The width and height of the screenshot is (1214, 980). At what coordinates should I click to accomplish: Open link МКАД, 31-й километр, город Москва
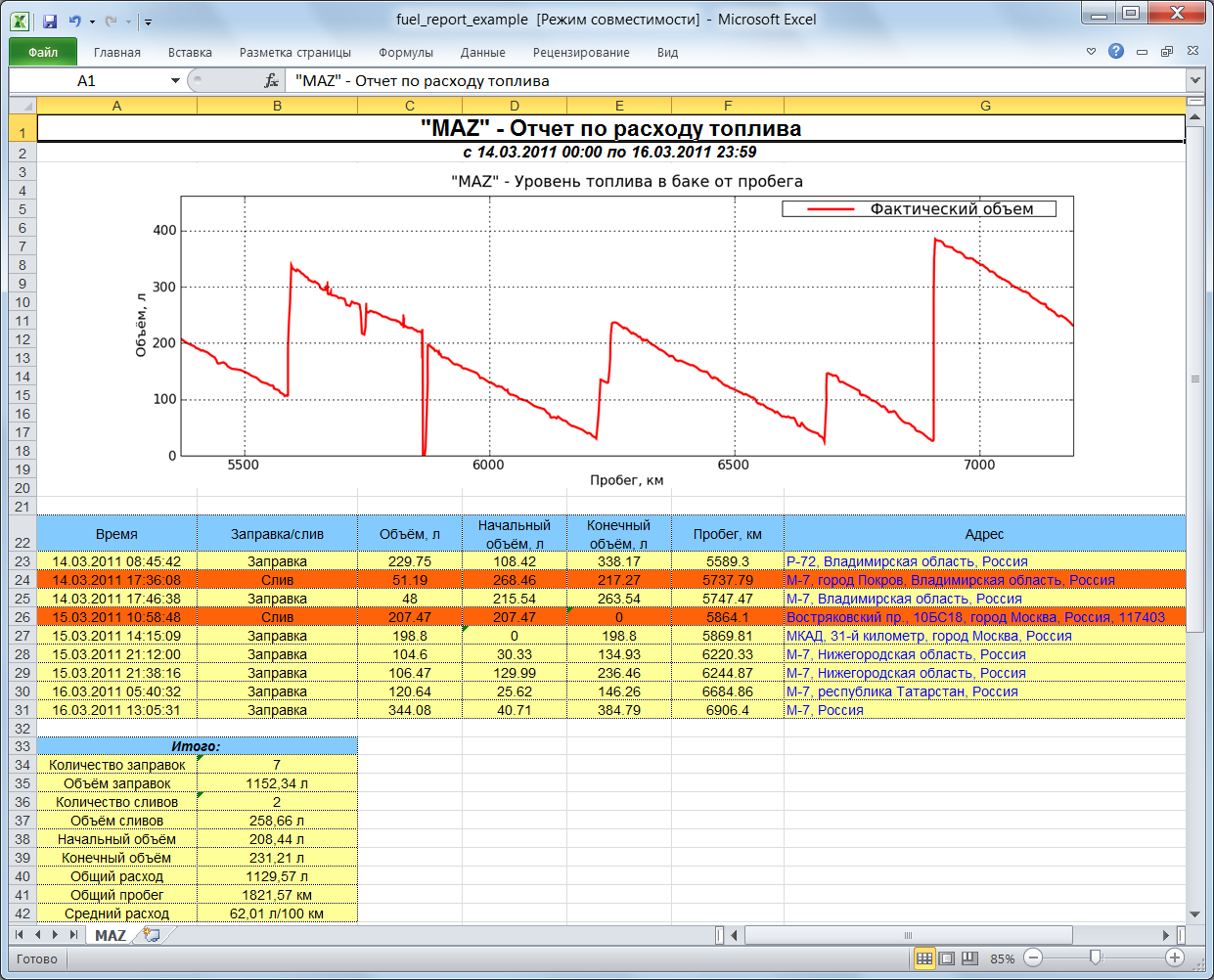[929, 636]
